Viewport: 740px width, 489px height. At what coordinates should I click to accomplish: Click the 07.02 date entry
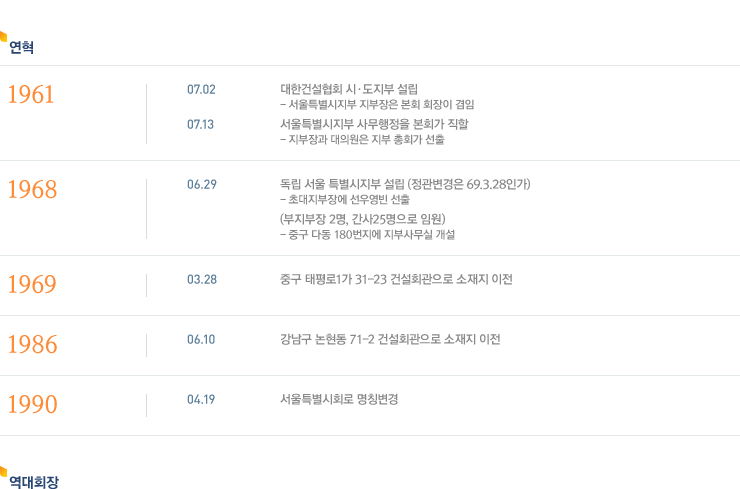[x=201, y=90]
